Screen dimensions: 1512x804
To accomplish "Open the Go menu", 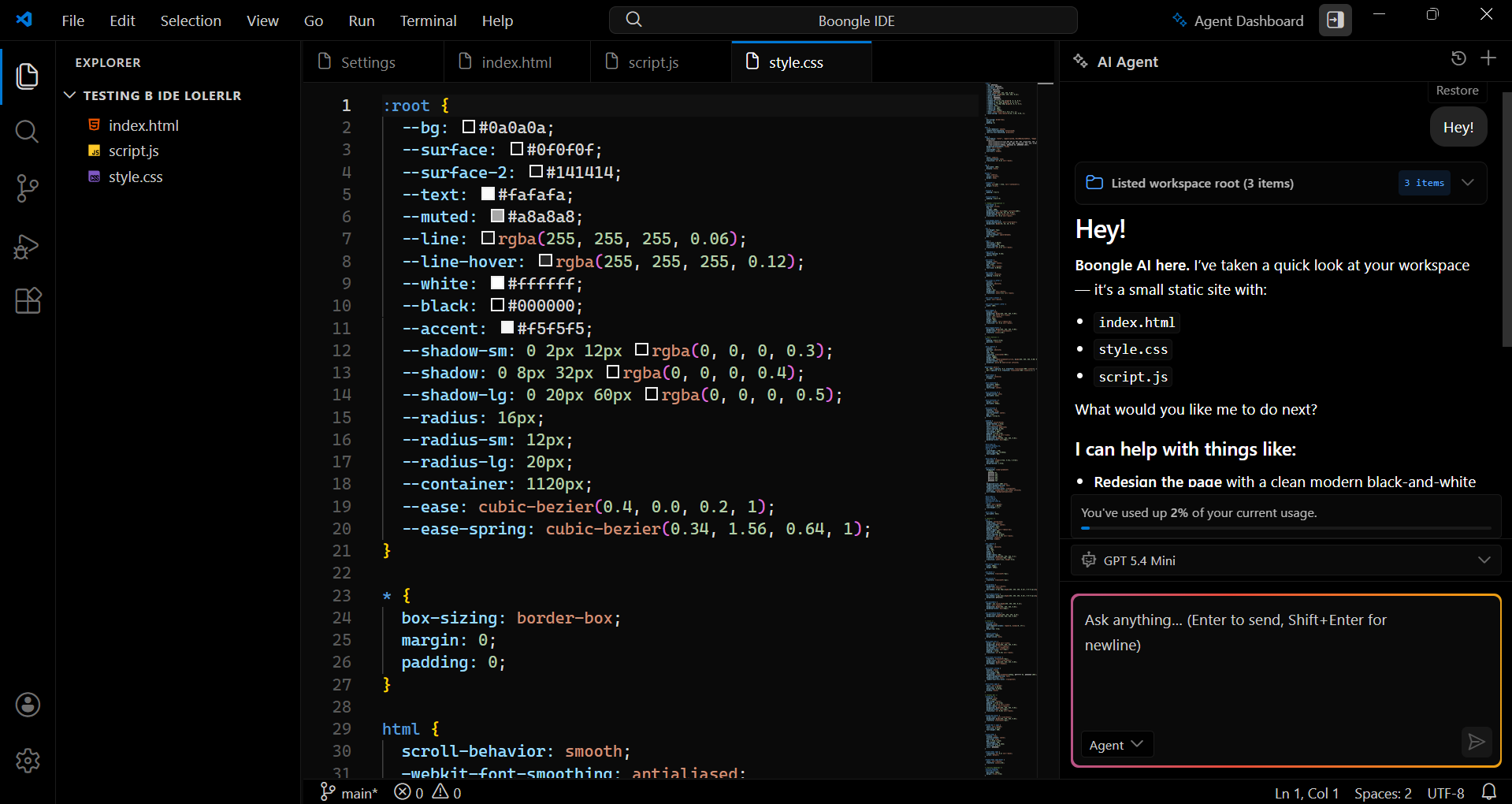I will 314,20.
